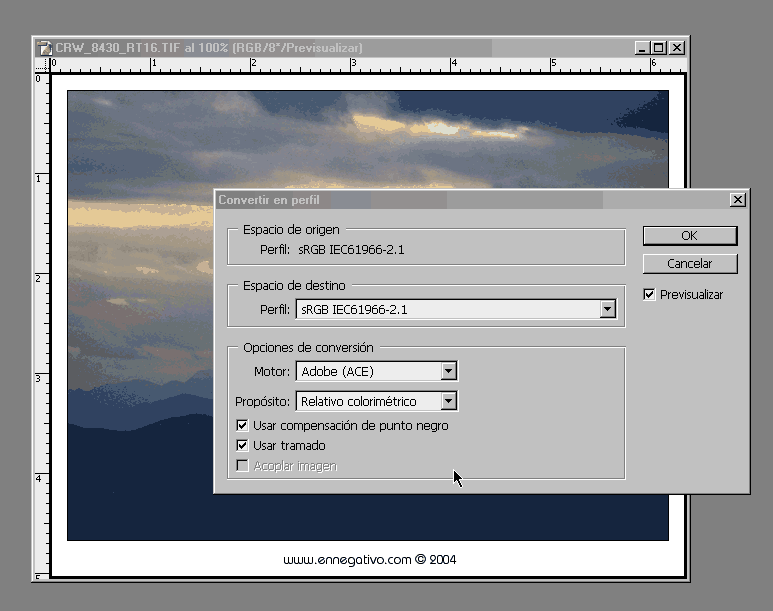Click the Cancelar button
Image resolution: width=773 pixels, height=611 pixels.
(689, 264)
